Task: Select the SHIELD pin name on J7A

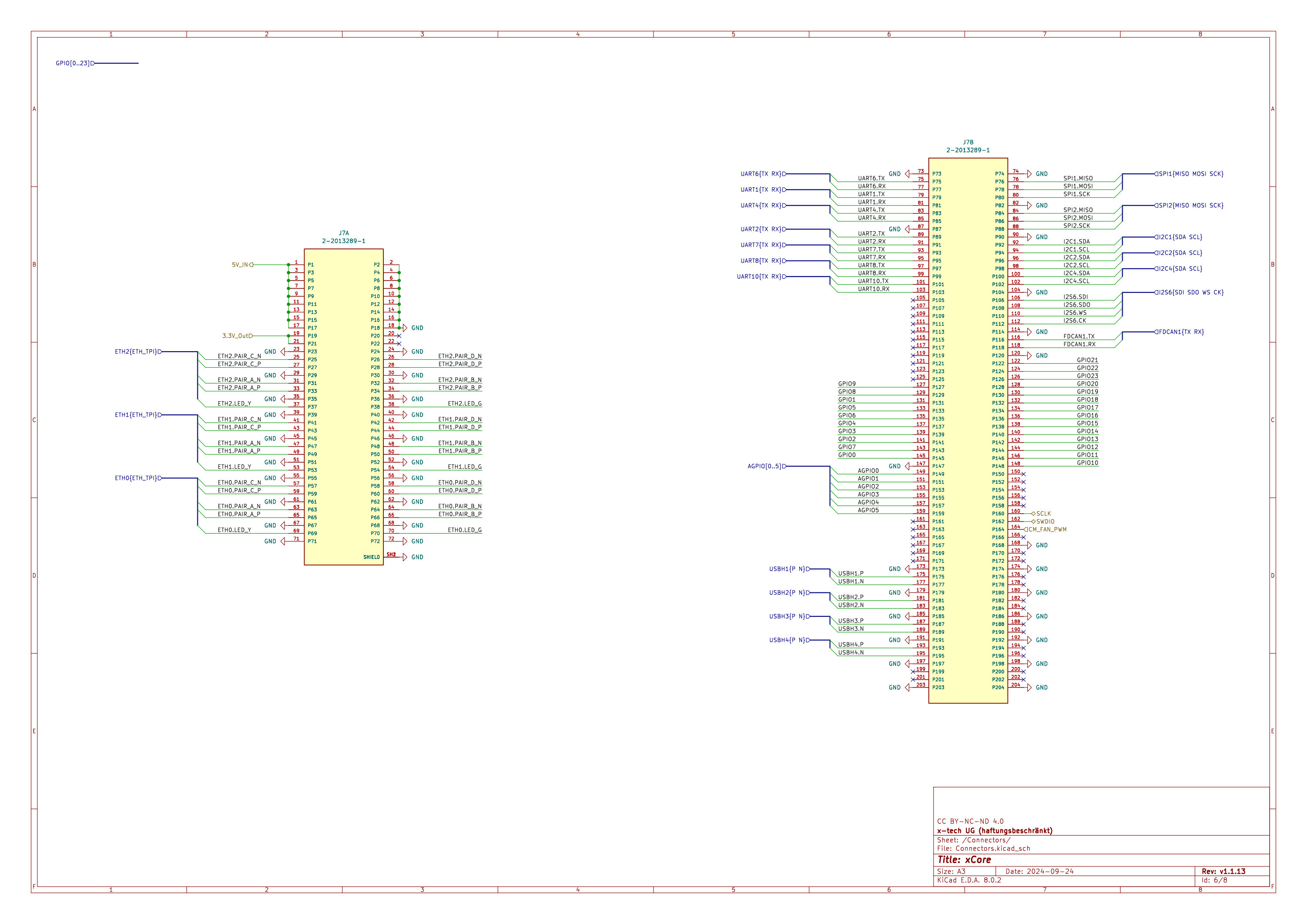Action: pyautogui.click(x=372, y=557)
